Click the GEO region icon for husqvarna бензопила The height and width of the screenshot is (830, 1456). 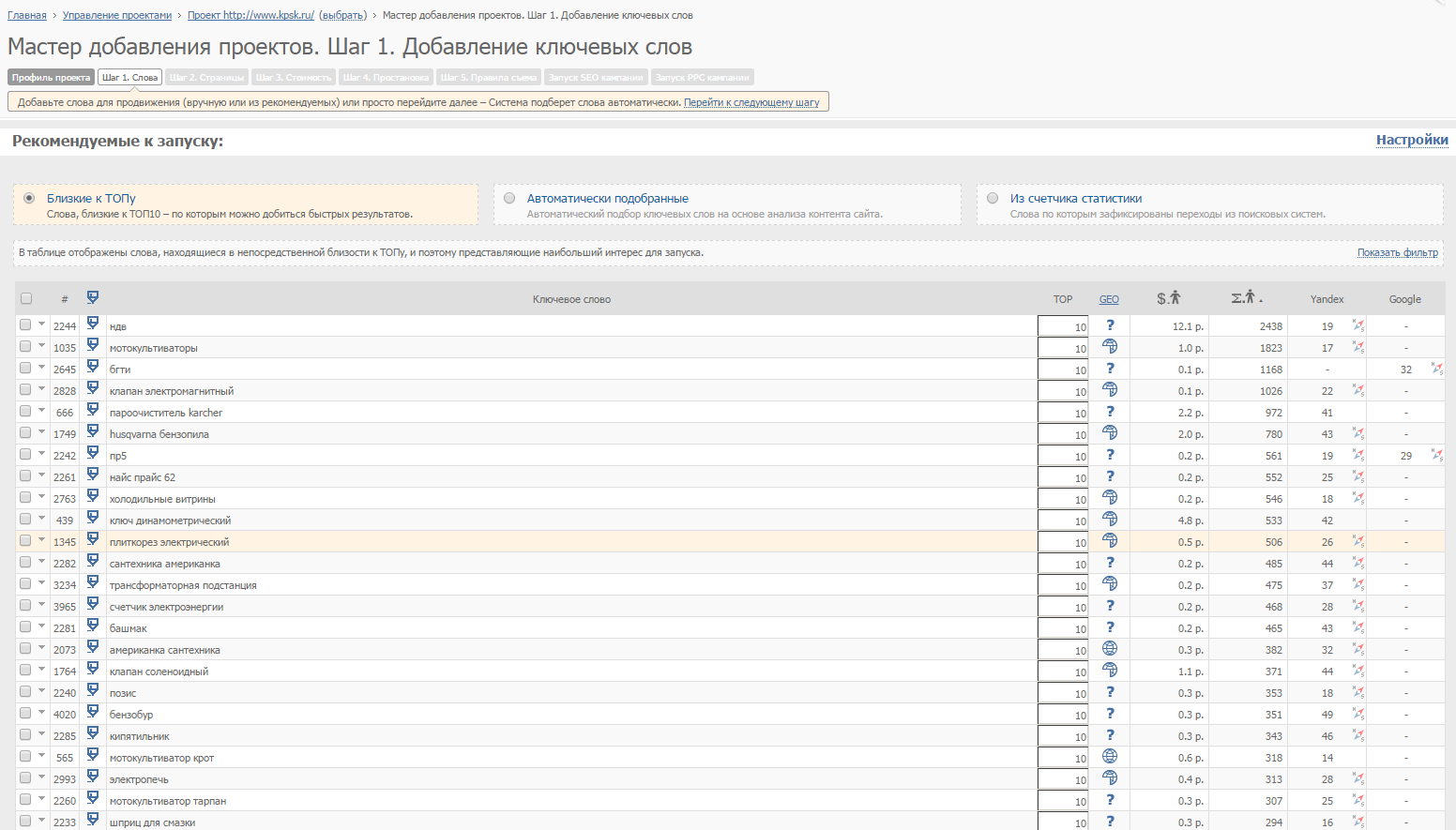pos(1110,433)
